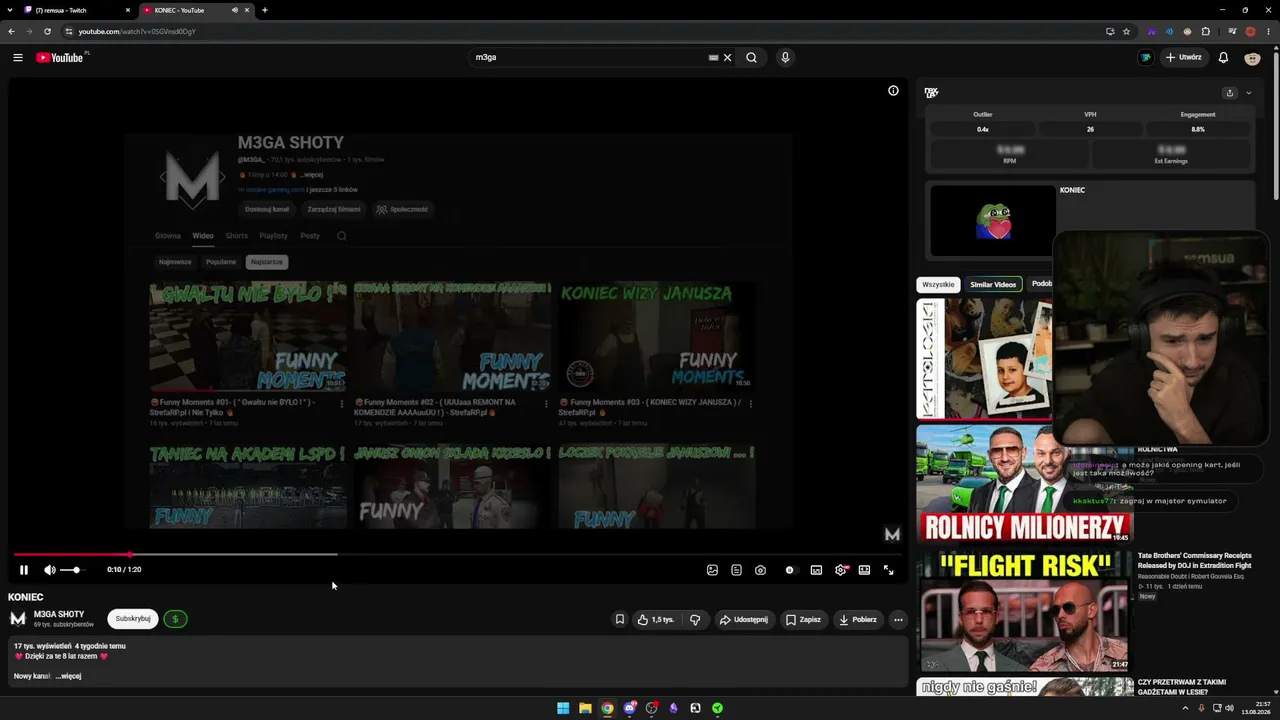
Task: Subscribe to M3GA SHOTY with Subskrybuj
Action: coord(133,619)
